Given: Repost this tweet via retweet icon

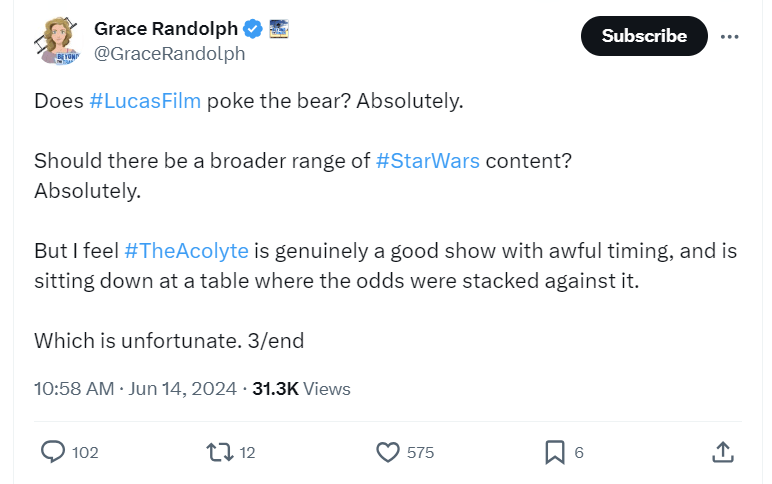Looking at the screenshot, I should (217, 452).
